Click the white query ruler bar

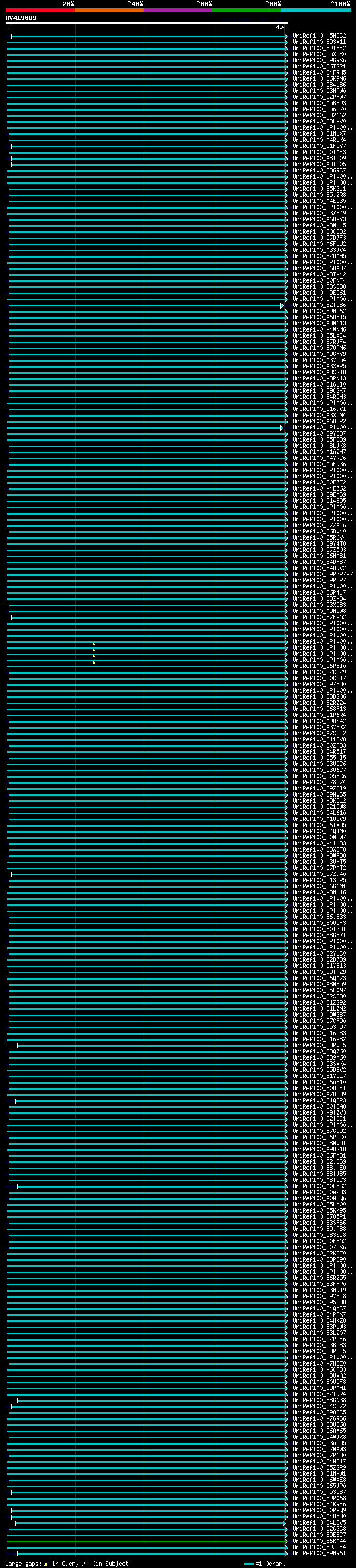click(146, 22)
